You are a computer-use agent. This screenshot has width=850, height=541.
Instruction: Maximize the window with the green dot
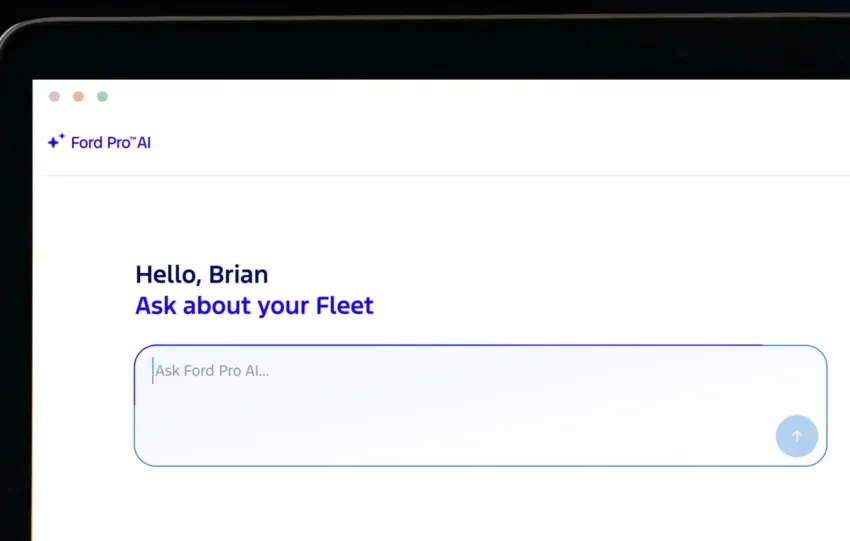pos(102,97)
